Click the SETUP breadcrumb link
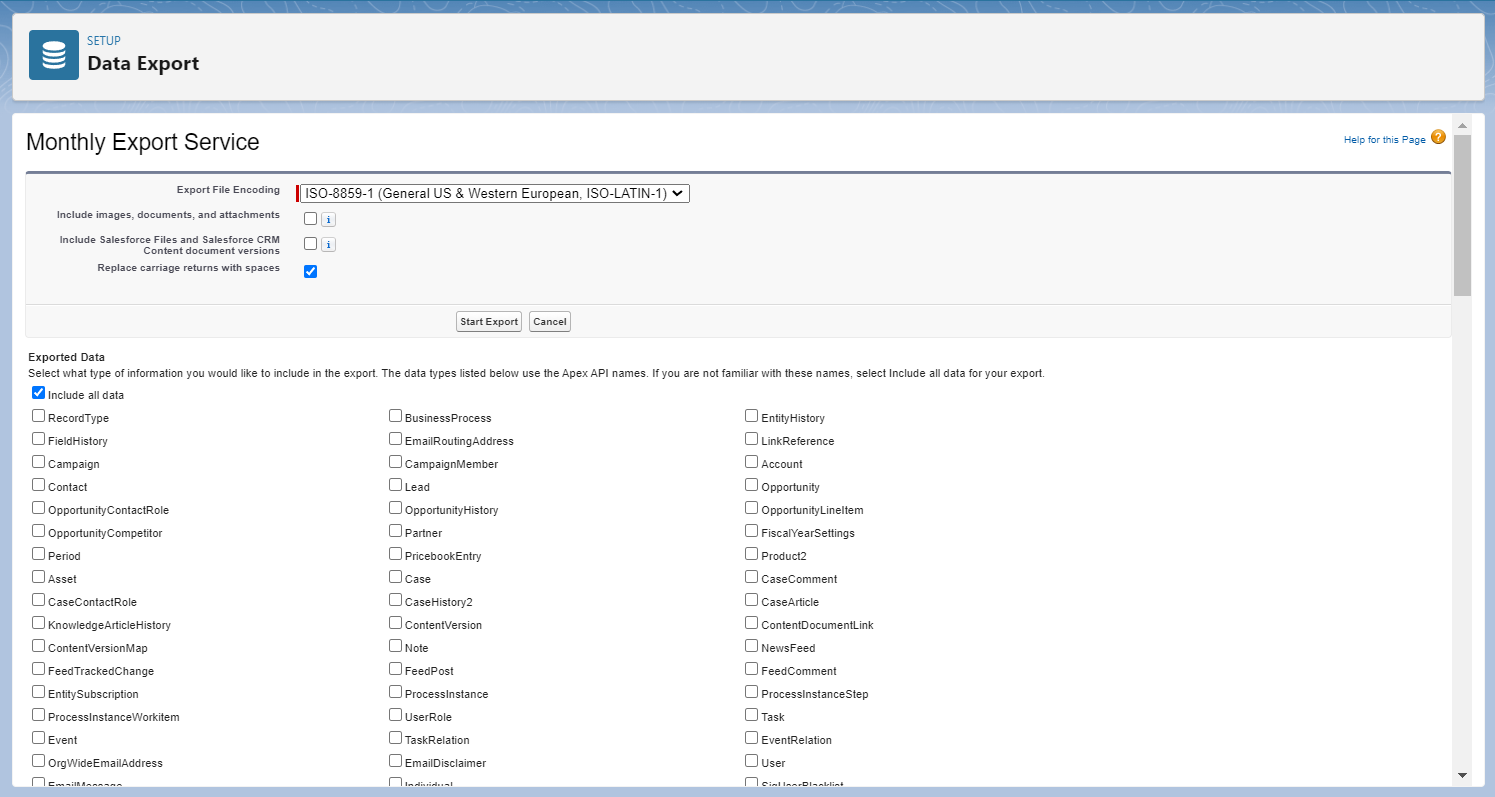1495x797 pixels. pyautogui.click(x=104, y=41)
